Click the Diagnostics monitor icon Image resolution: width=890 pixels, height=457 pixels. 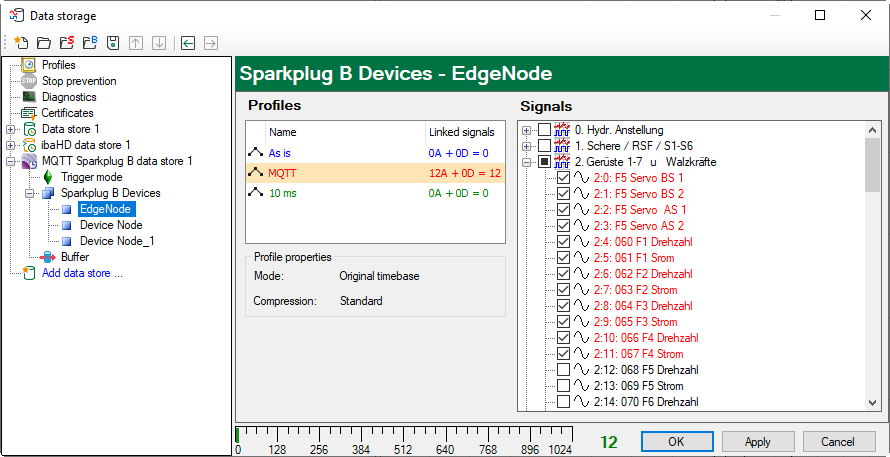point(29,97)
